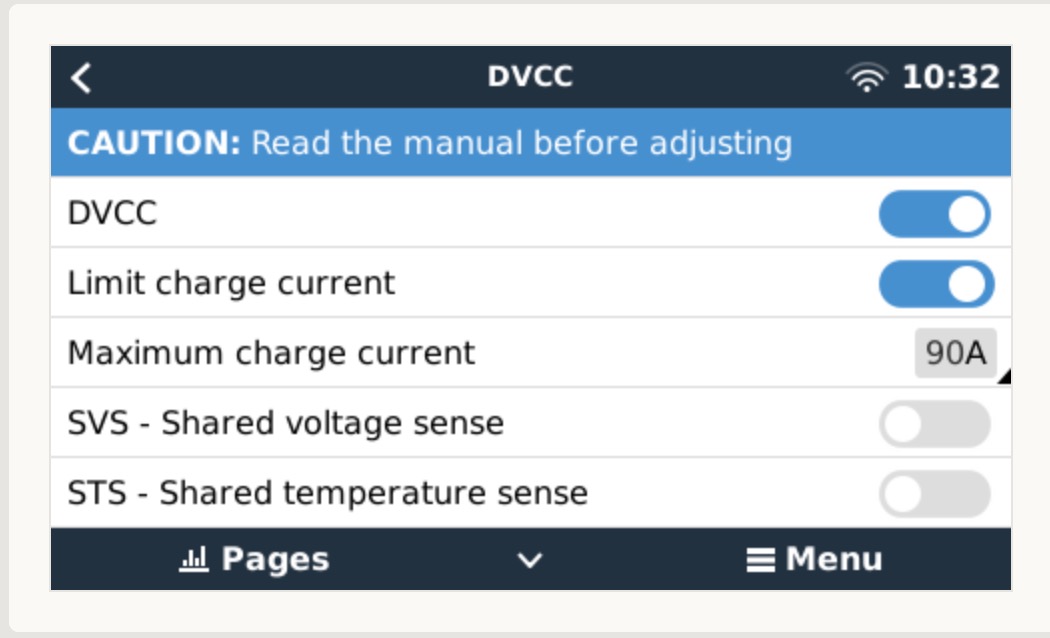1050x638 pixels.
Task: Click the bar chart icon beside Pages
Action: 192,561
